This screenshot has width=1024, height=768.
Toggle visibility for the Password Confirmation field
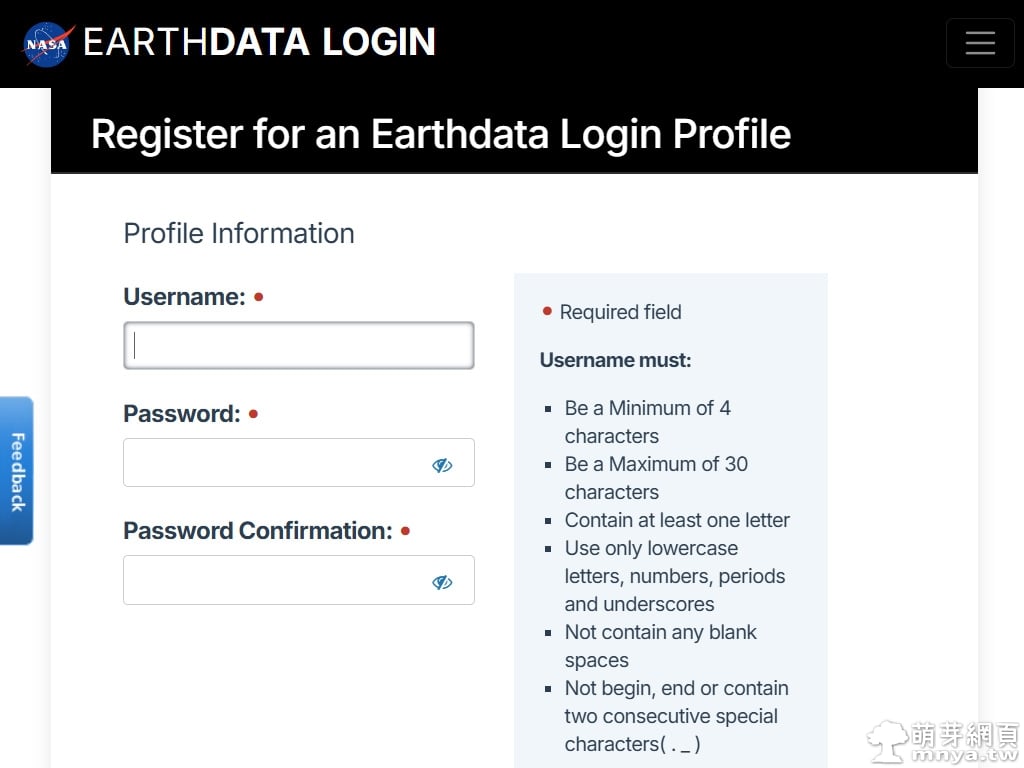pos(442,582)
